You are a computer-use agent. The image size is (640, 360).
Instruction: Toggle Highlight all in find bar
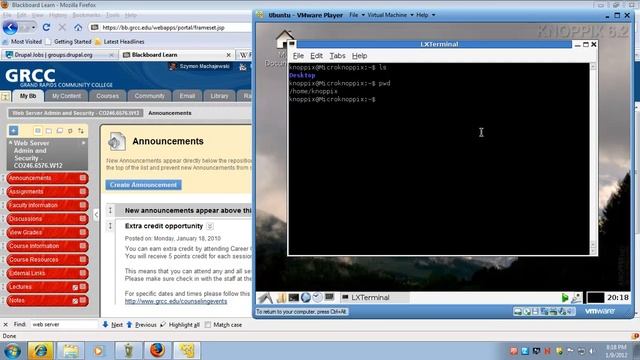click(x=180, y=324)
